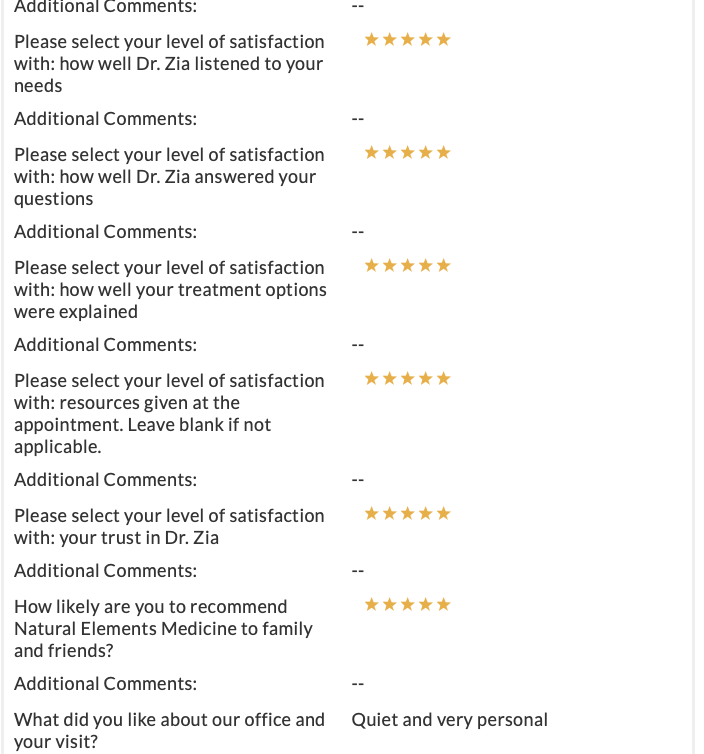The width and height of the screenshot is (704, 754).
Task: Select stars beside treatment options were explained
Action: tap(407, 265)
